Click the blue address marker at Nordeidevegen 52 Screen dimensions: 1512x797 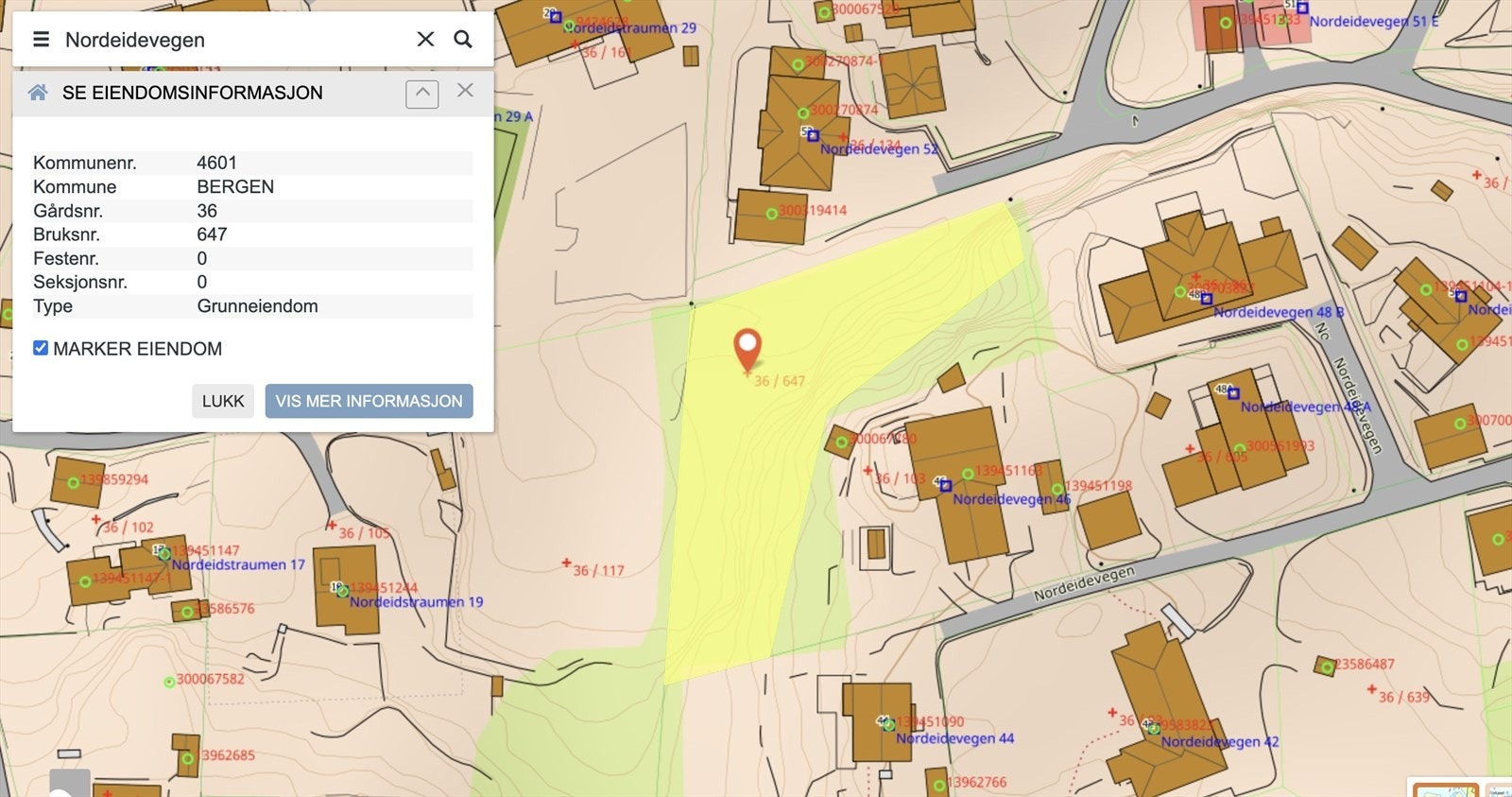pos(812,135)
